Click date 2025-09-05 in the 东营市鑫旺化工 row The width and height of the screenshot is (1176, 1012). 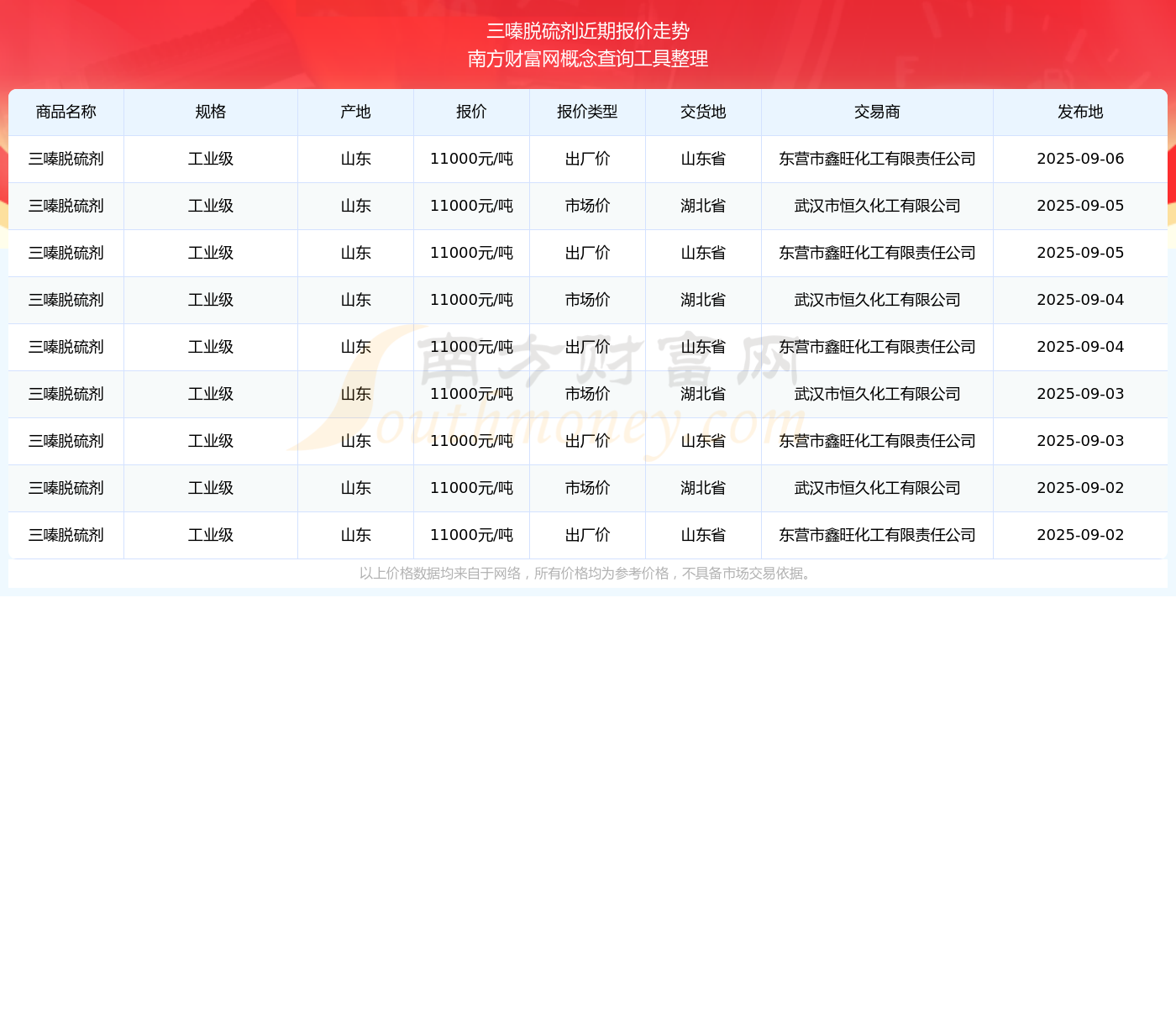click(x=1081, y=254)
